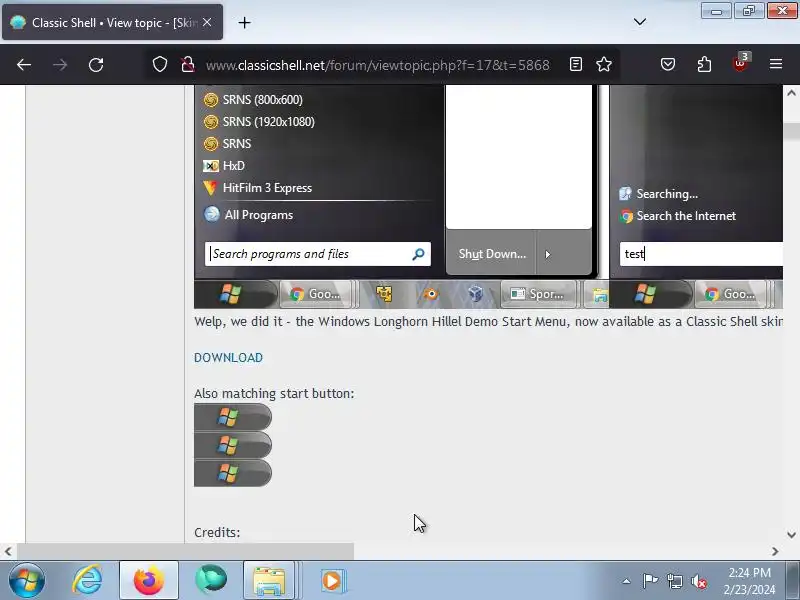Open the Extensions puzzle icon

704,64
